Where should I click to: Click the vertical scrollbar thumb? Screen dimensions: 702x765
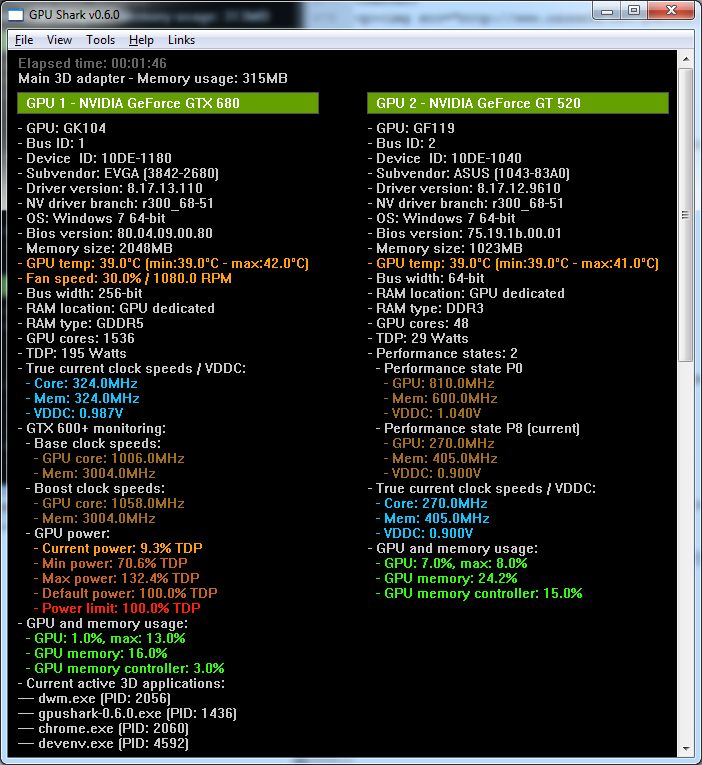coord(686,215)
